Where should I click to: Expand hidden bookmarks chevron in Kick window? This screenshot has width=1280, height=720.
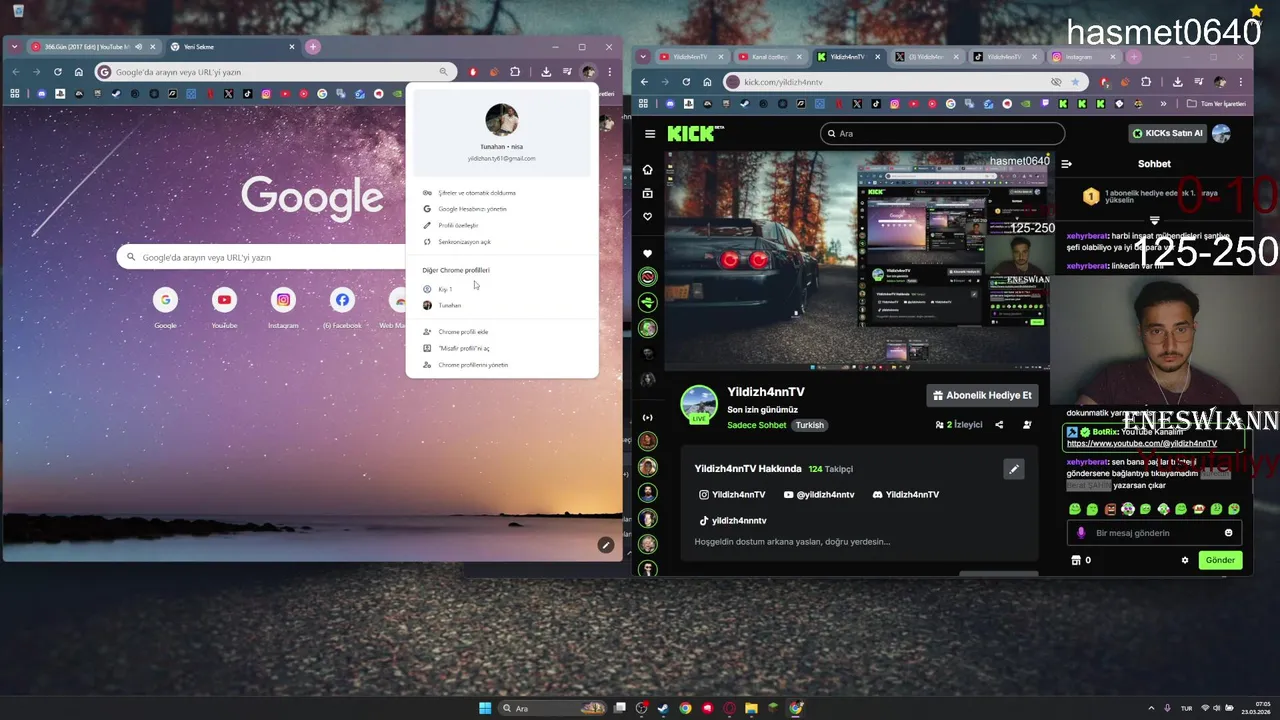coord(1163,104)
